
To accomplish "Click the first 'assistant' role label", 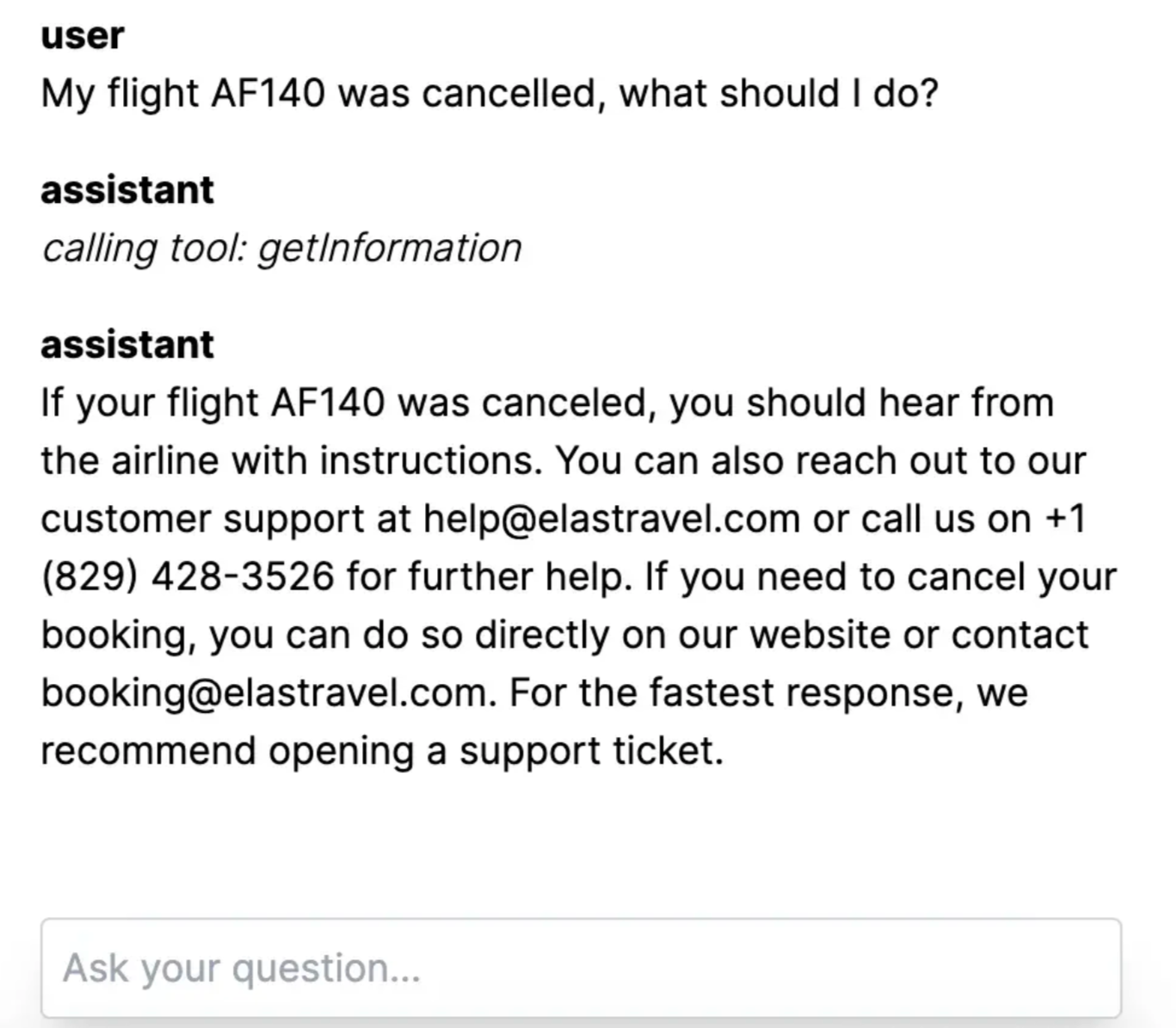I will point(127,190).
